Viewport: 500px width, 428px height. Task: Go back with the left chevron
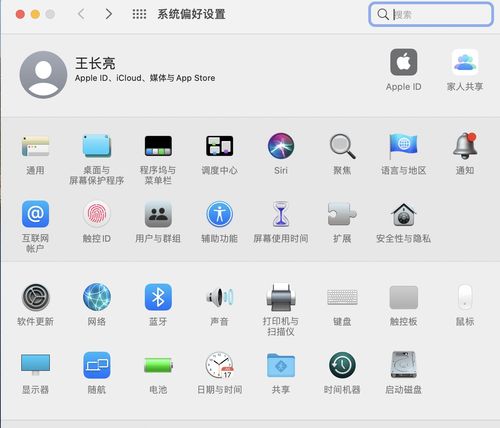pos(81,14)
